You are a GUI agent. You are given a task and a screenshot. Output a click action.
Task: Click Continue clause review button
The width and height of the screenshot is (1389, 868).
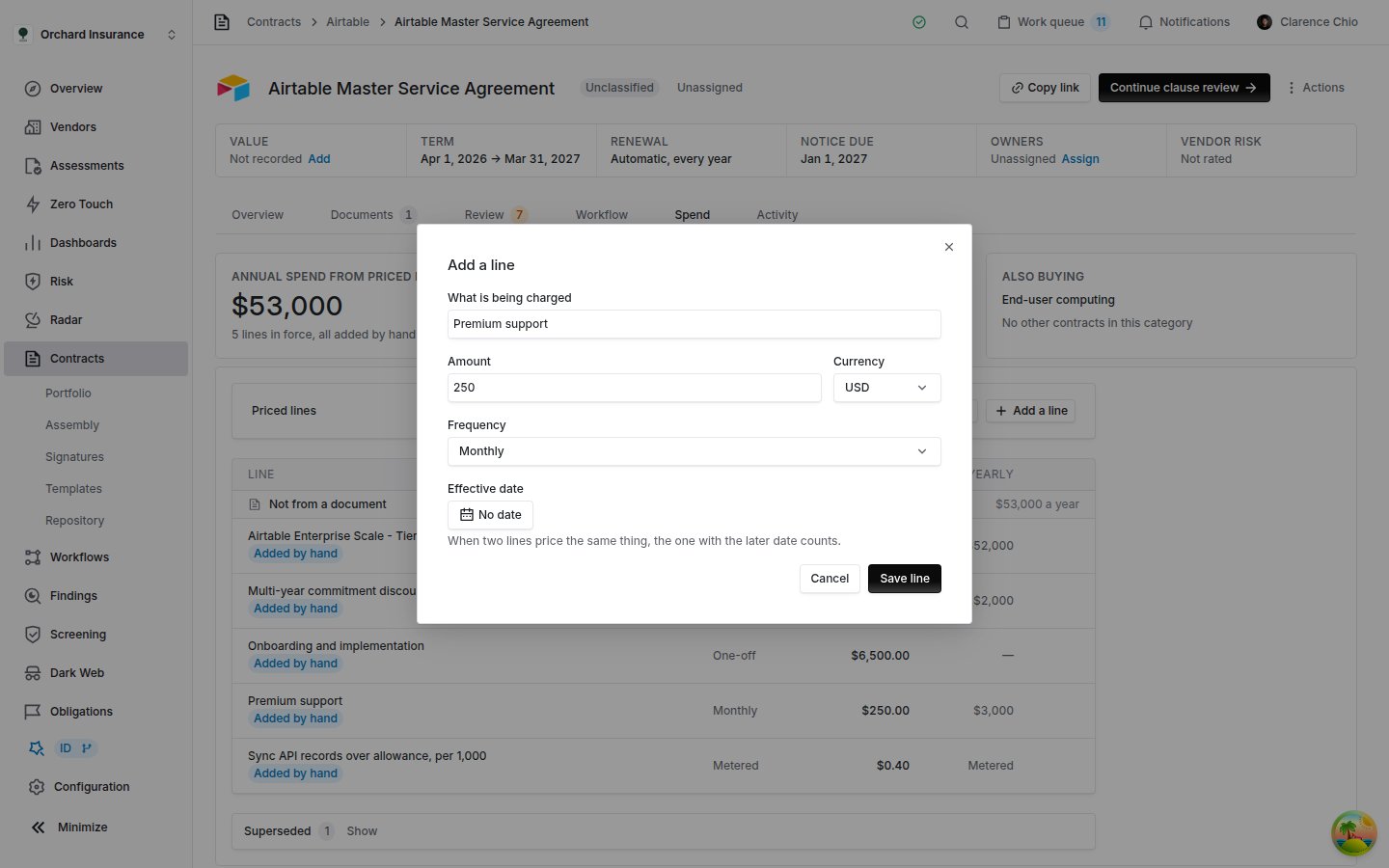click(1184, 88)
